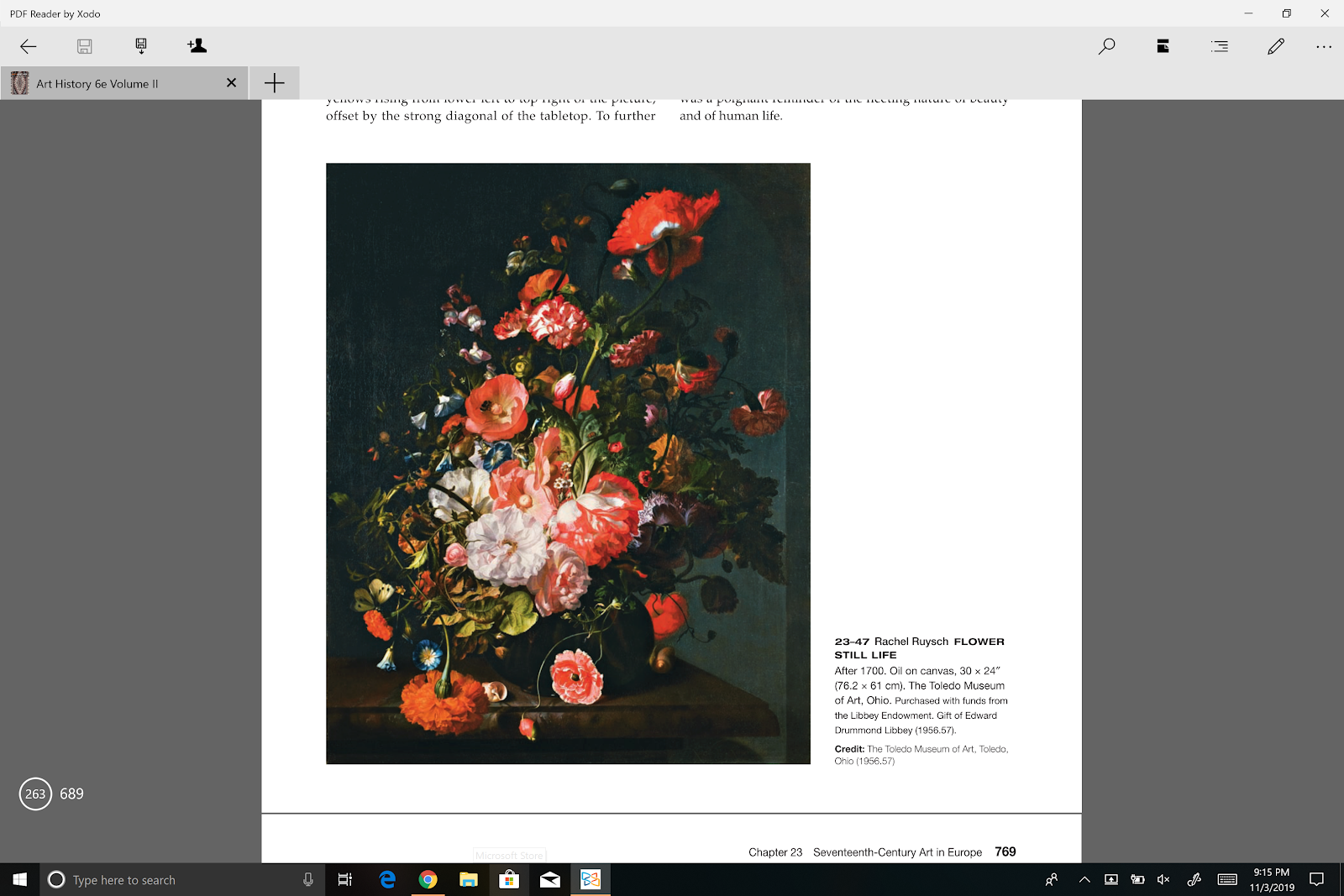Launch Microsoft Edge from the taskbar
Screen dimensions: 1344x896
click(x=387, y=879)
